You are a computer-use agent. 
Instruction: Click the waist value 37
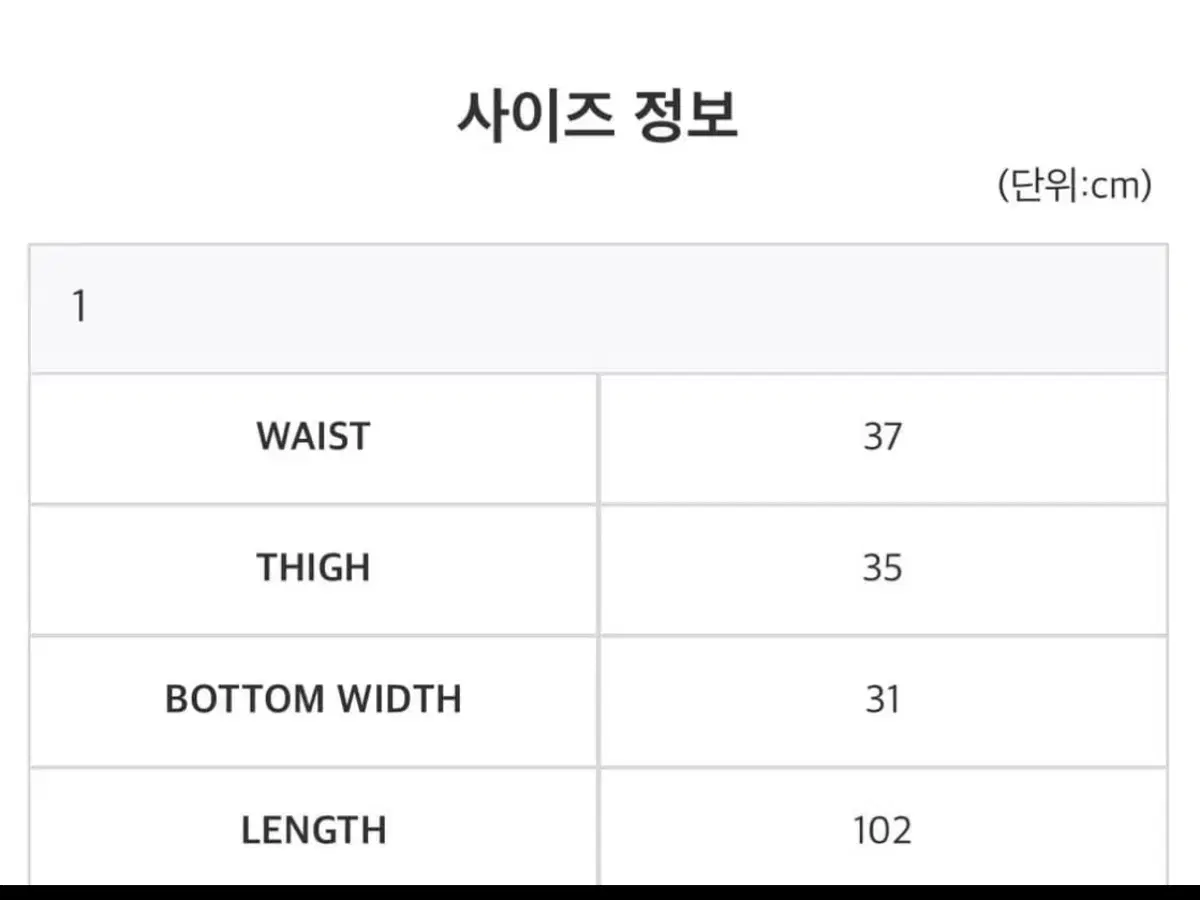point(883,438)
